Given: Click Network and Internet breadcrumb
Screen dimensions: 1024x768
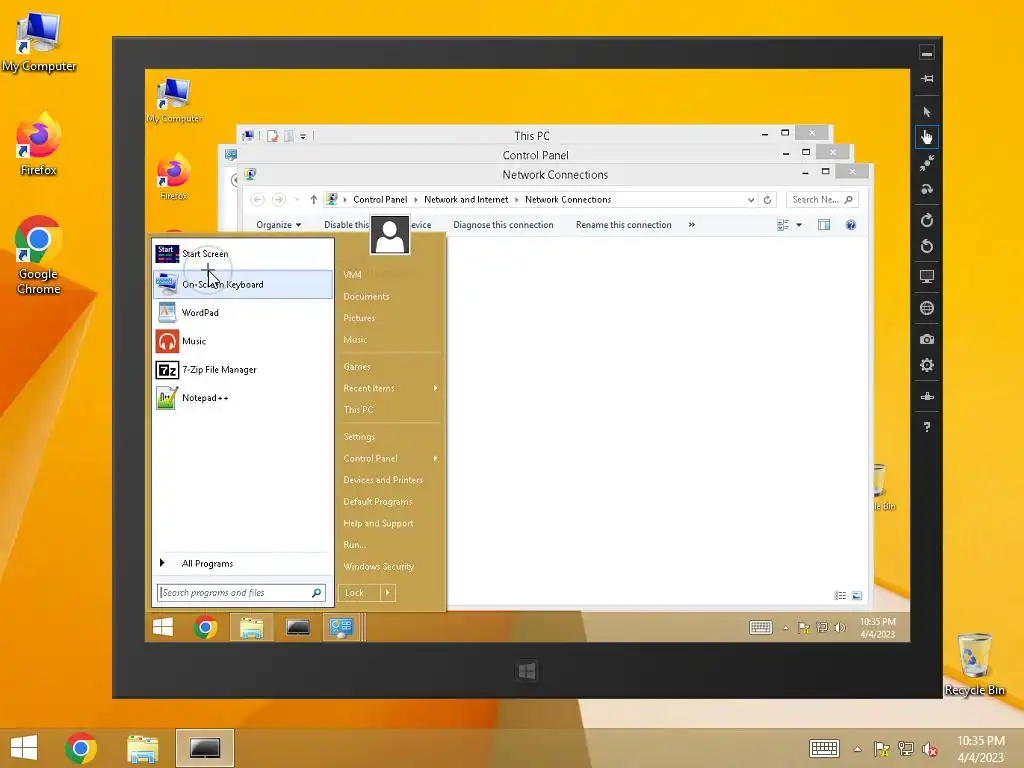Looking at the screenshot, I should point(466,200).
